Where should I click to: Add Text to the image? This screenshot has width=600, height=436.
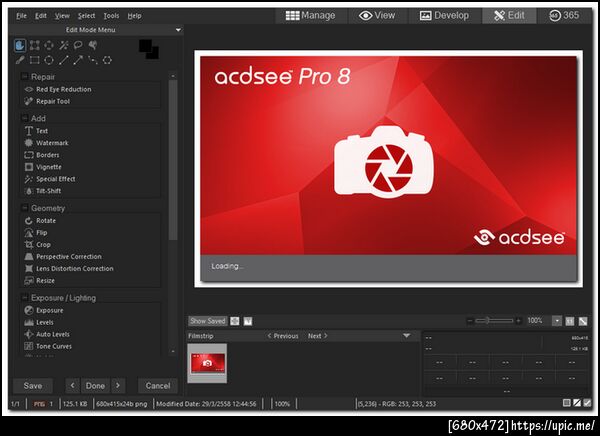coord(36,131)
